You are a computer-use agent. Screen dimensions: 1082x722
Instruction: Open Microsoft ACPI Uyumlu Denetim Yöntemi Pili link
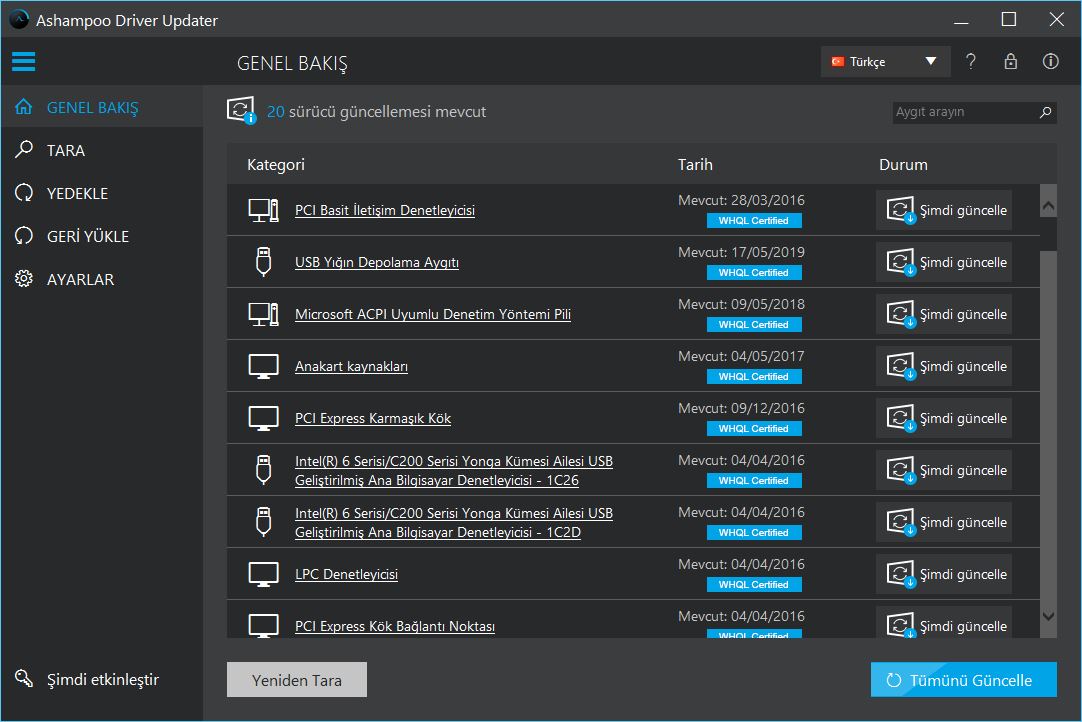coord(433,314)
